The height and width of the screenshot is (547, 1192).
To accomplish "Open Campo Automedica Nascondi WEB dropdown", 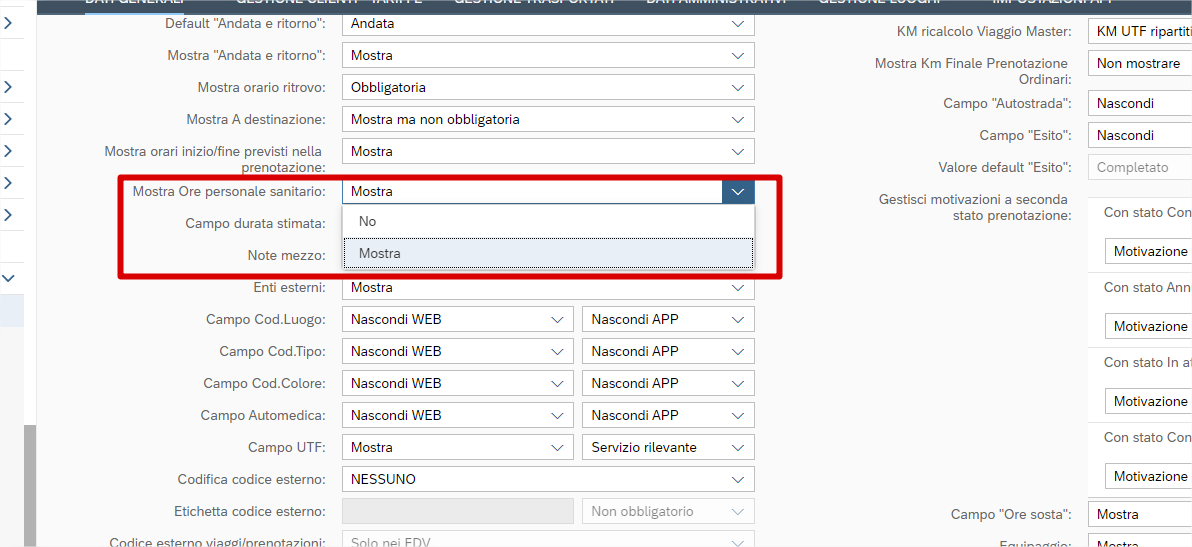I will point(457,415).
